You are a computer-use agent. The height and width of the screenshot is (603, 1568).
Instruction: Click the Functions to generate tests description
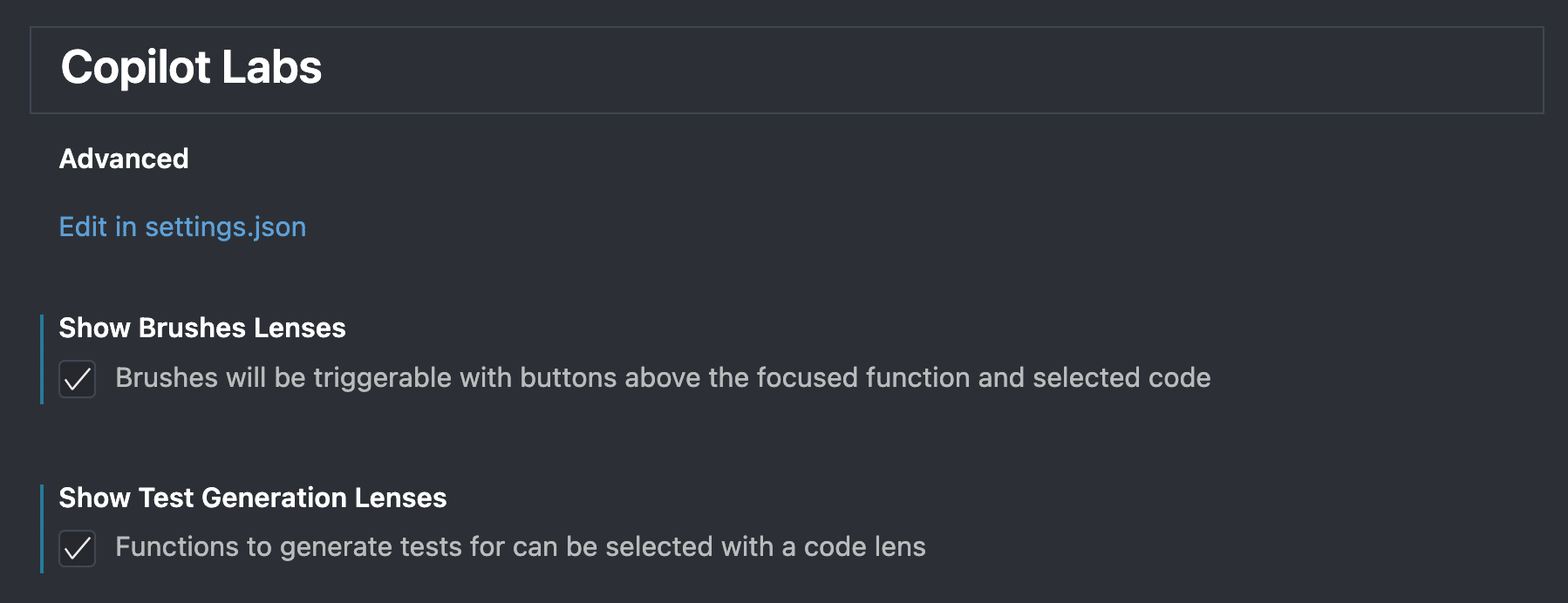coord(520,546)
